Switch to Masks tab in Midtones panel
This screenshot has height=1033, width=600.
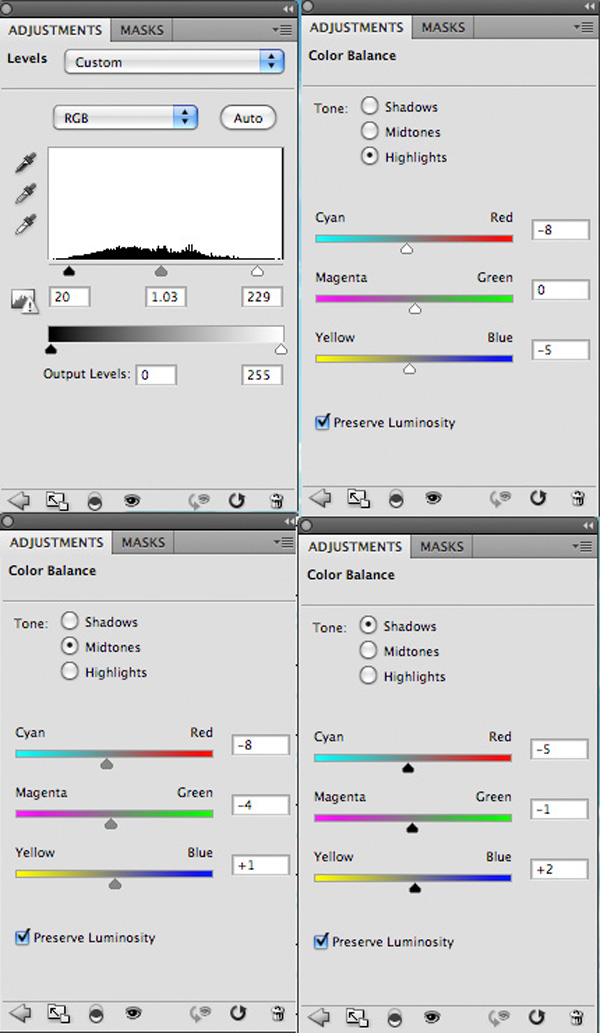pos(143,542)
